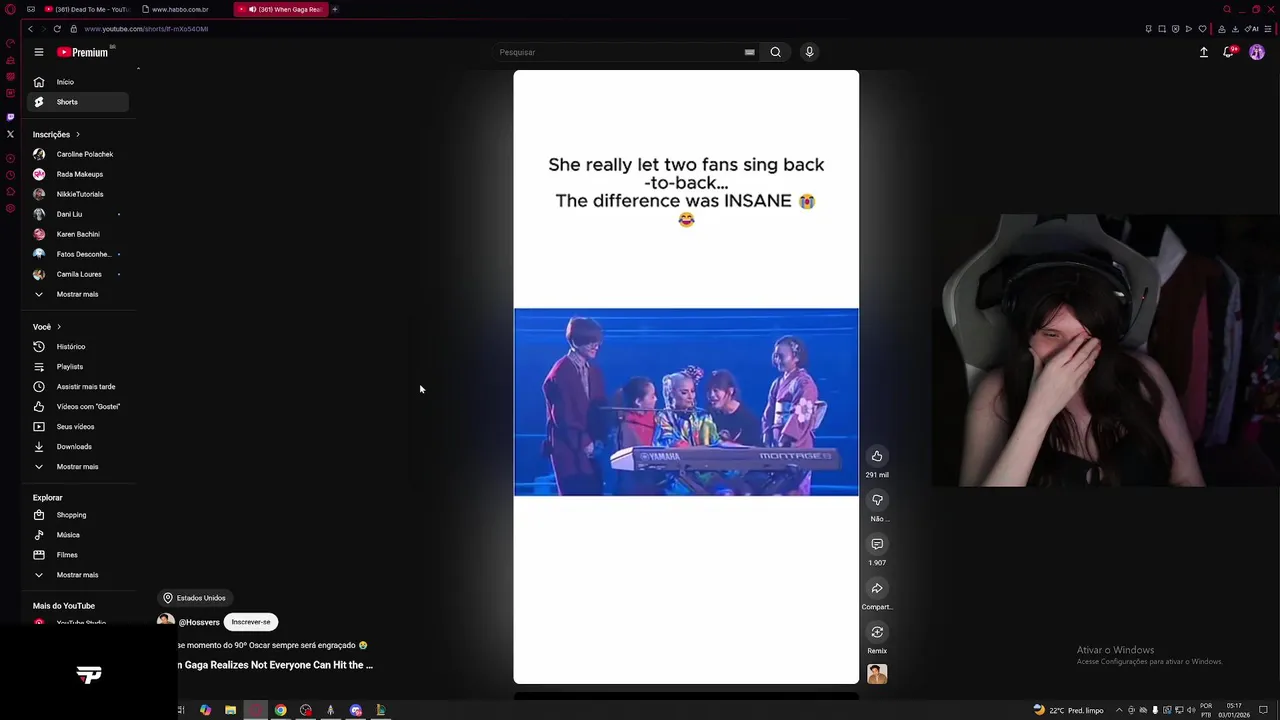The image size is (1280, 720).
Task: Go to Início in YouTube sidebar
Action: tap(78, 82)
